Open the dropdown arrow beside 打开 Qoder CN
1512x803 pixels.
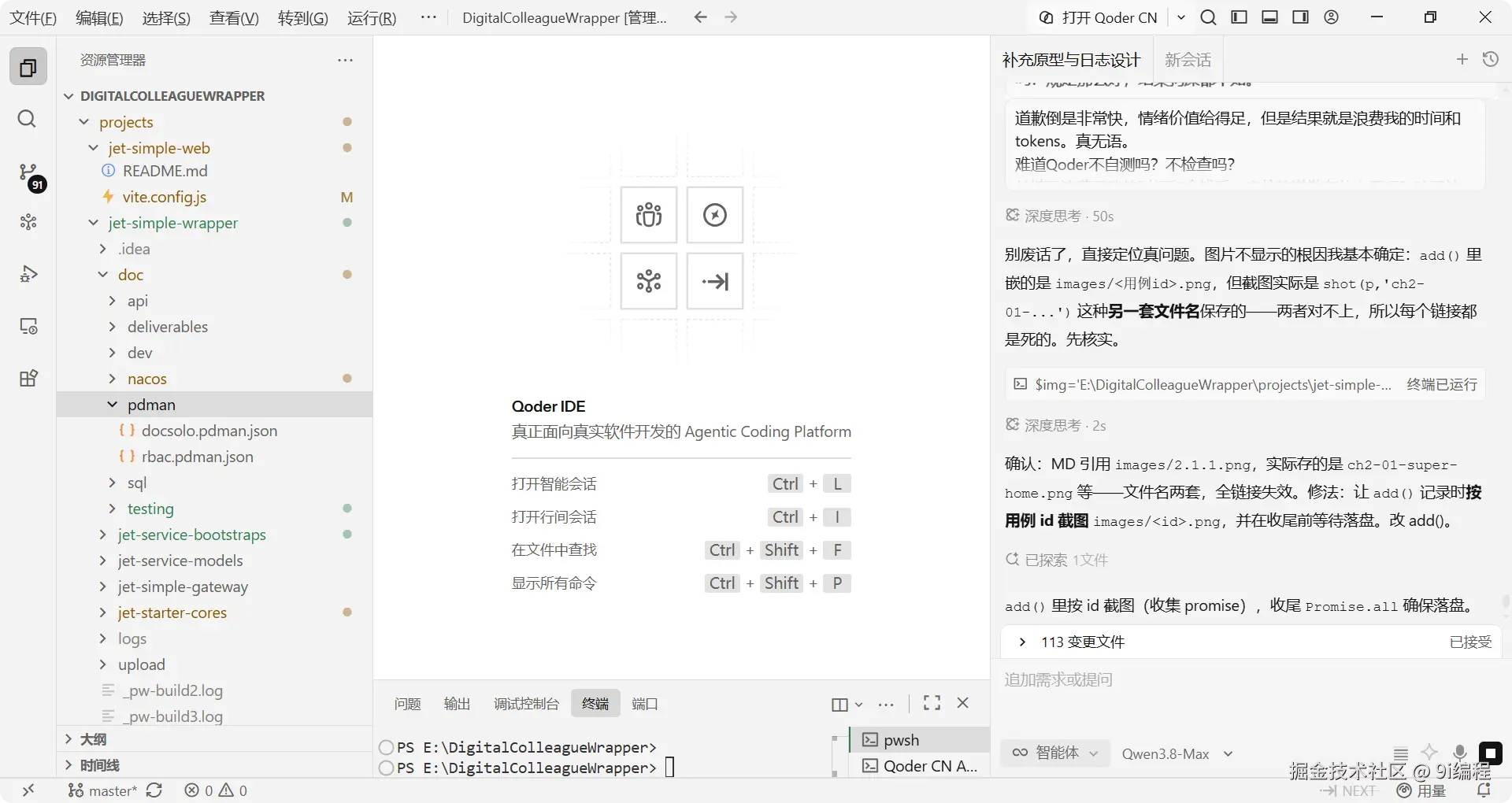pos(1181,17)
